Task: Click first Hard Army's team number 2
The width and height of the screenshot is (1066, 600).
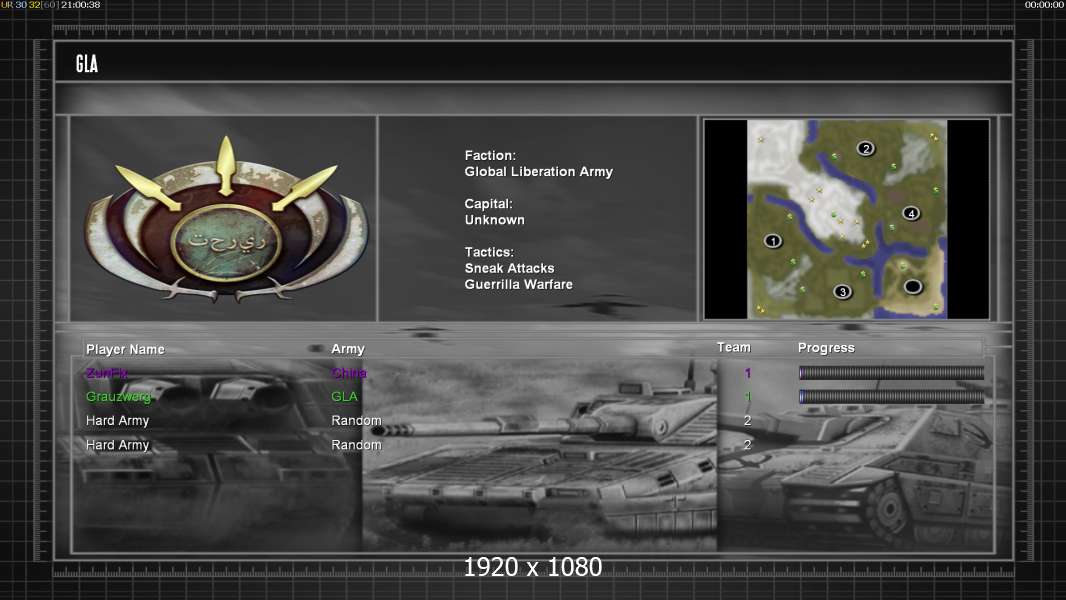Action: click(747, 421)
